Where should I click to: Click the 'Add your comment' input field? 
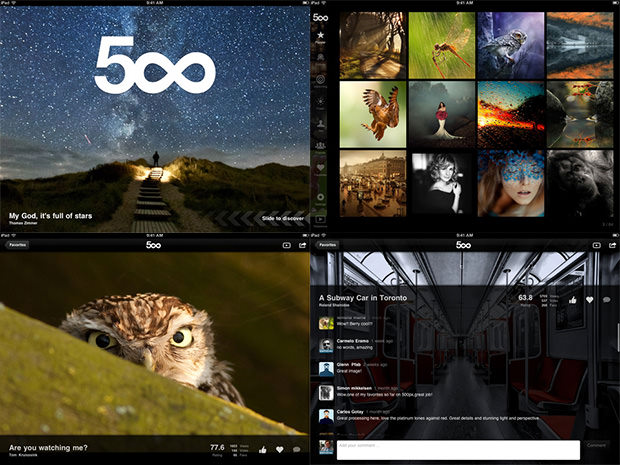pos(458,450)
